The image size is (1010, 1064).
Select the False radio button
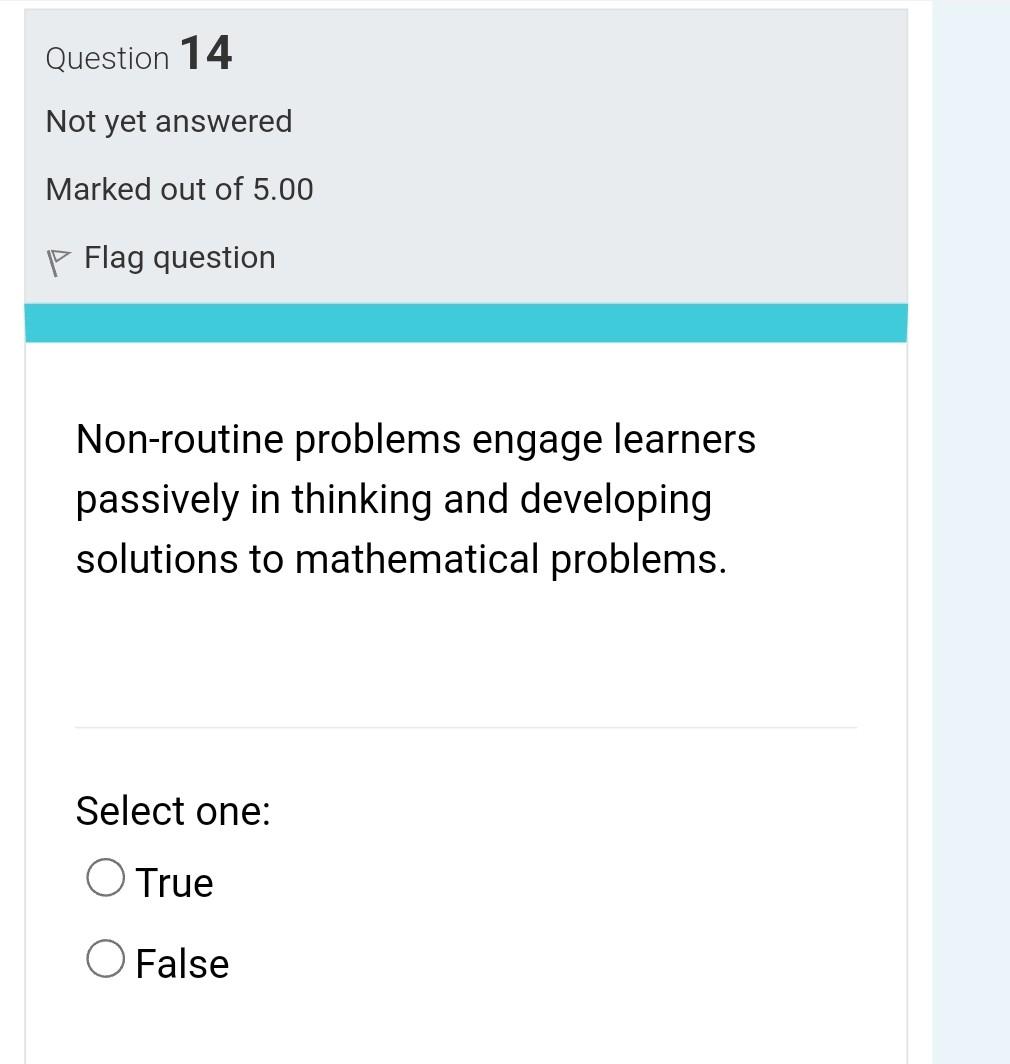104,959
